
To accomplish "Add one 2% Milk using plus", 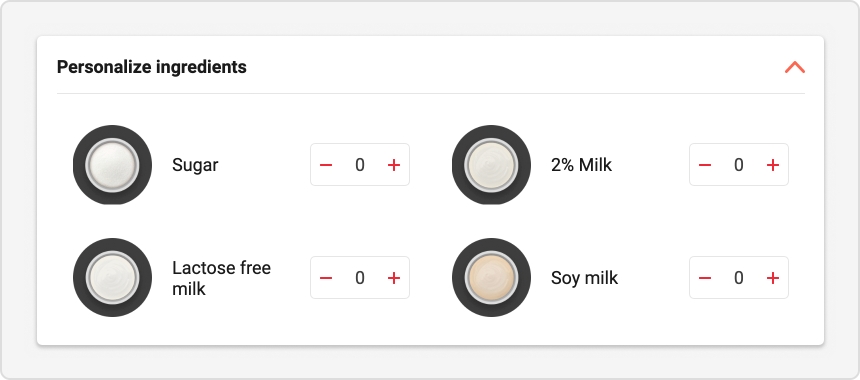I will [x=773, y=165].
